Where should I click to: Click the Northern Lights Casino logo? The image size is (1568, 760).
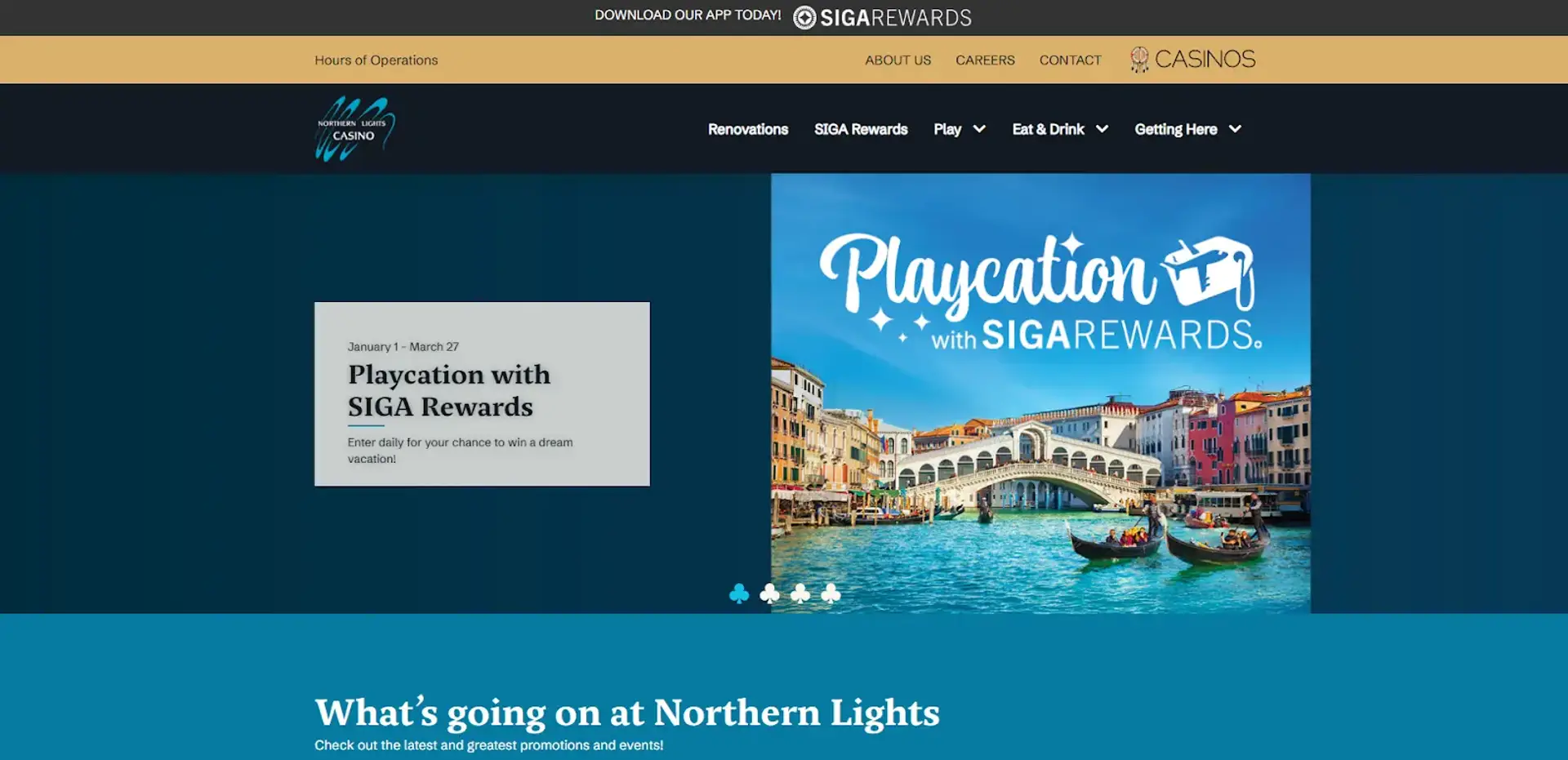point(355,129)
